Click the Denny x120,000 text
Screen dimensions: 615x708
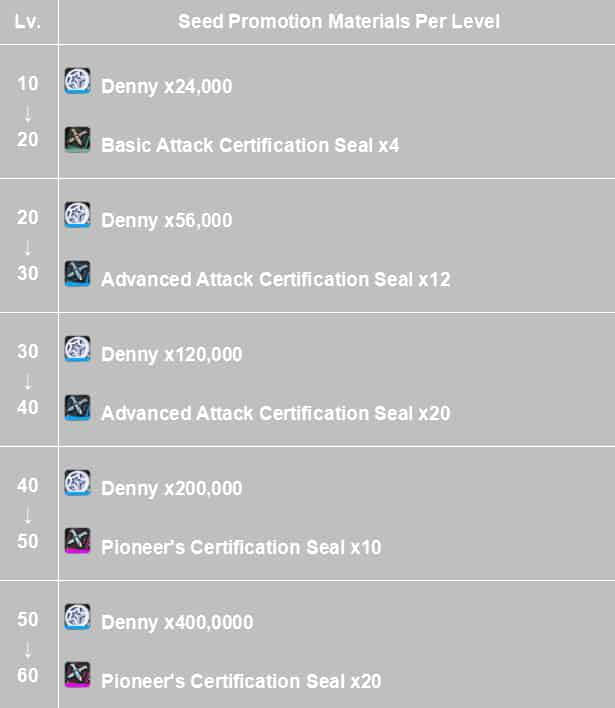tap(171, 355)
